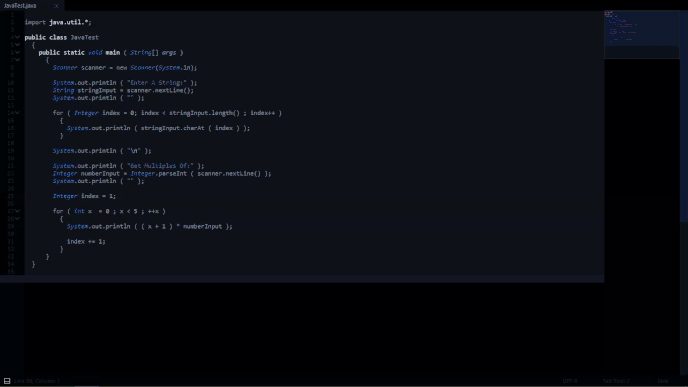This screenshot has height=387, width=688.
Task: Click line number 21 in the gutter
Action: 11,166
